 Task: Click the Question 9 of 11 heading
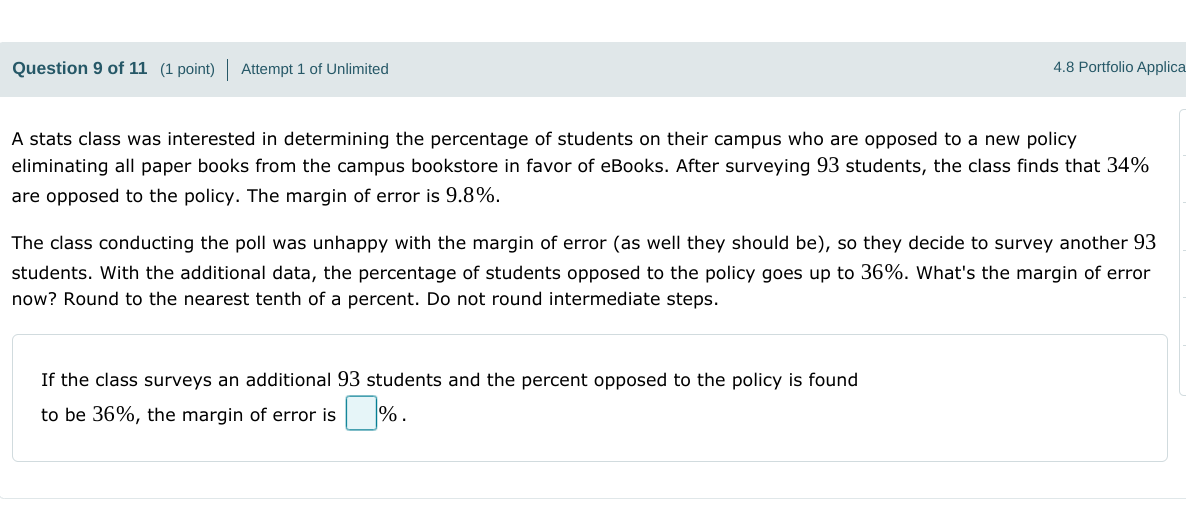[80, 68]
